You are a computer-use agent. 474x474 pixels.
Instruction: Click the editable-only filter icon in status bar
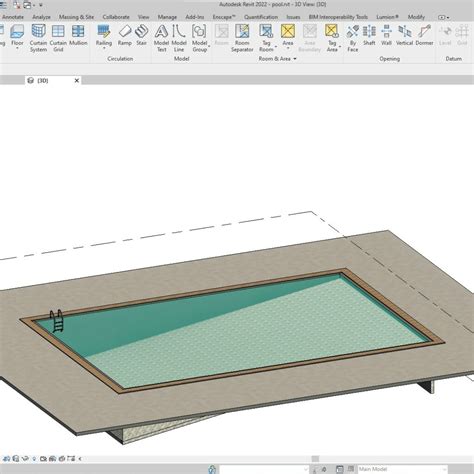(351, 469)
